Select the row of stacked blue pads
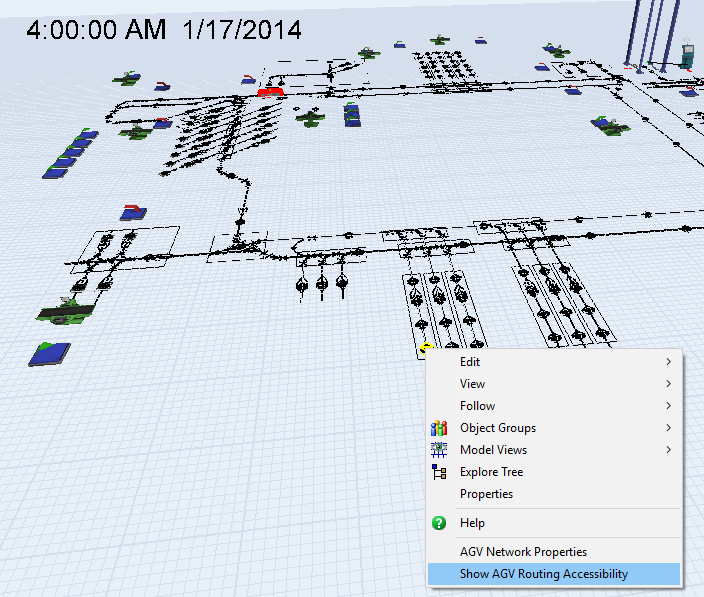Screen dimensions: 704x597 [x=72, y=152]
